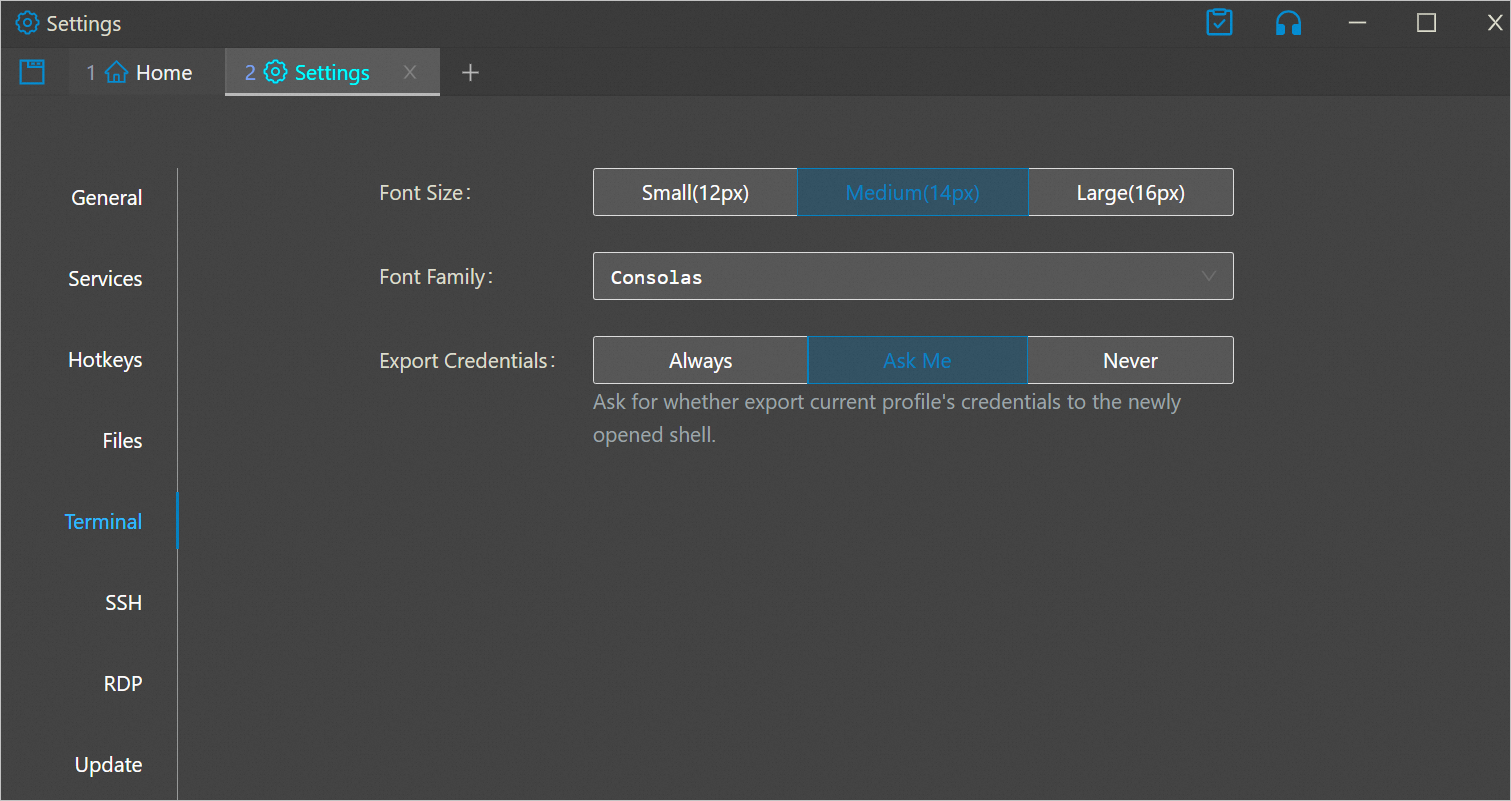Minimize the Settings window
This screenshot has width=1511, height=801.
point(1357,23)
